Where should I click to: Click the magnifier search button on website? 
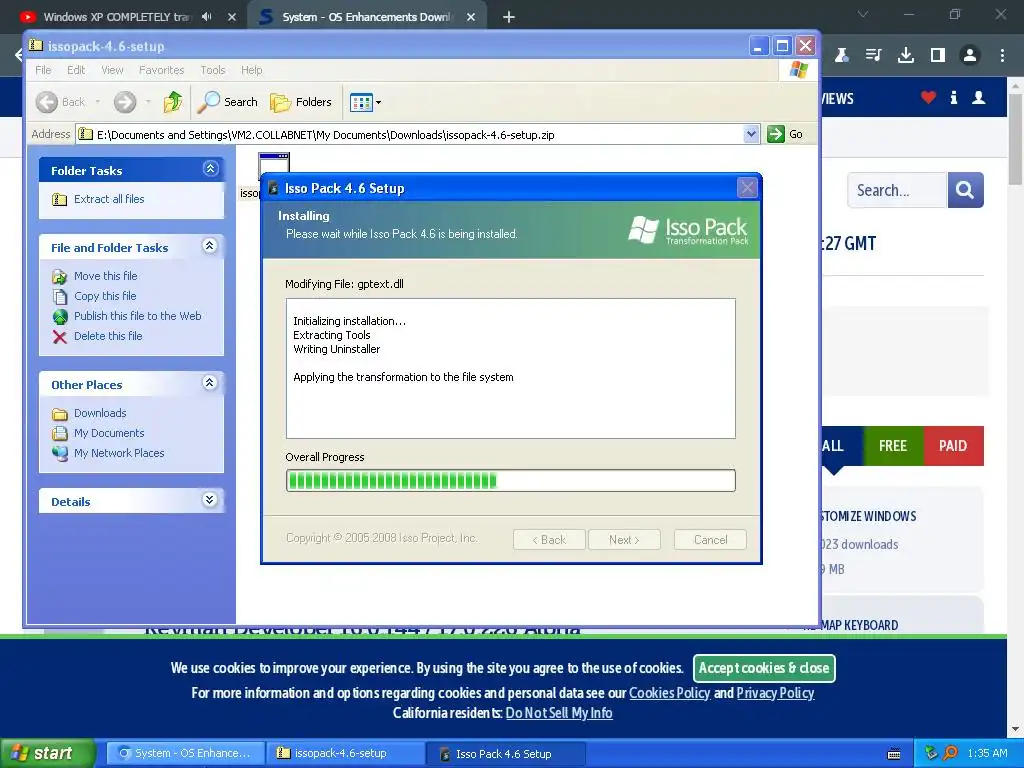coord(965,190)
